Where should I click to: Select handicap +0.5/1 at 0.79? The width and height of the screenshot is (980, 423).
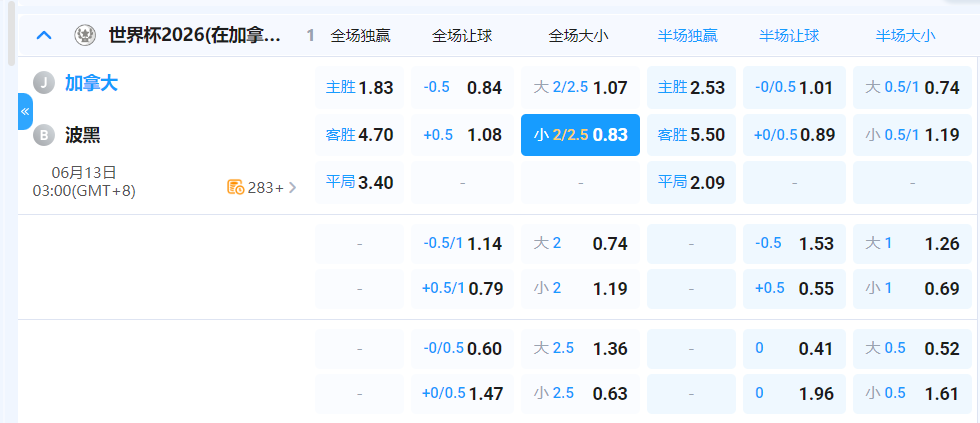pyautogui.click(x=462, y=289)
